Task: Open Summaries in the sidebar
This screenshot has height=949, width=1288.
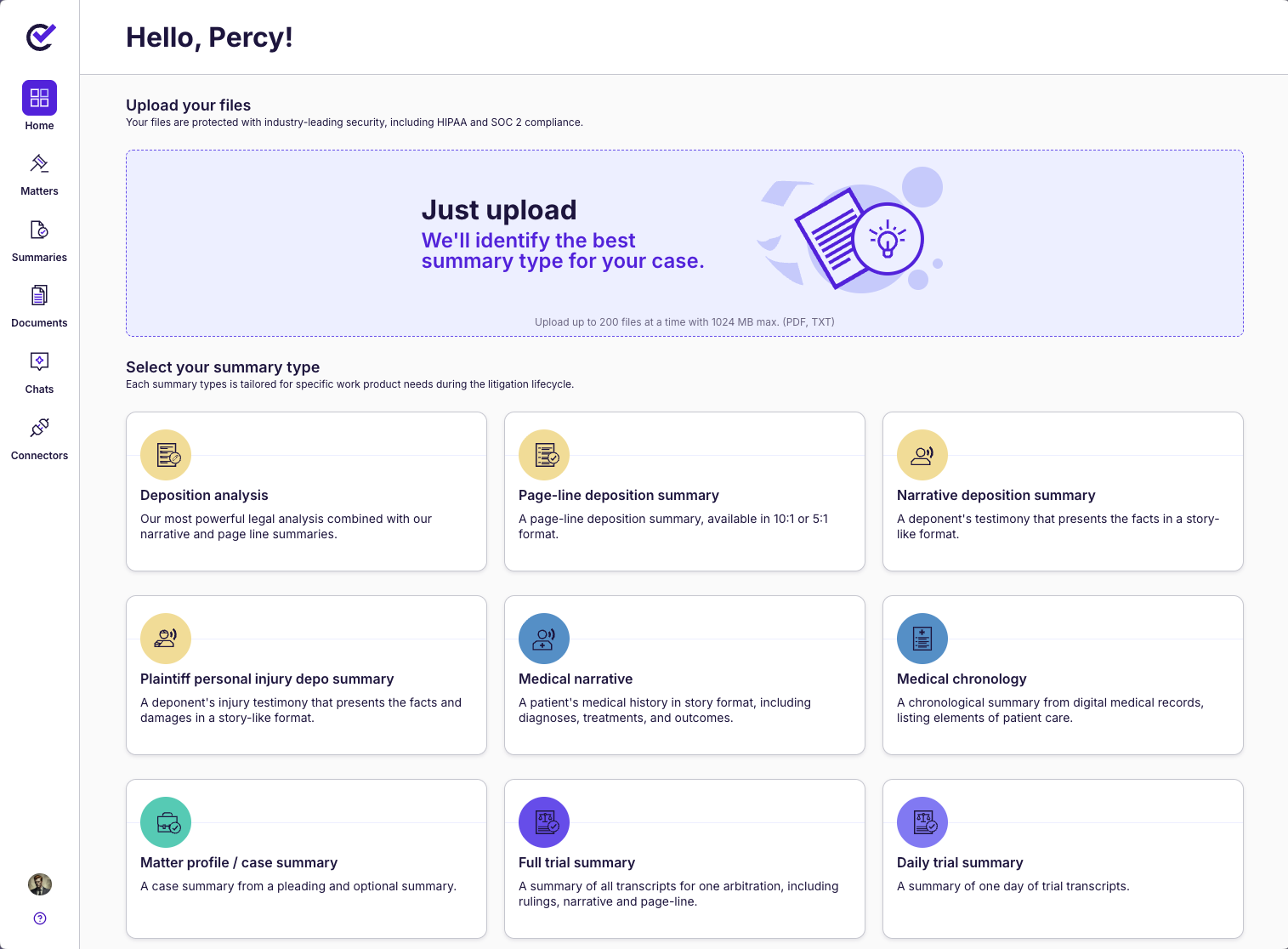Action: [39, 230]
